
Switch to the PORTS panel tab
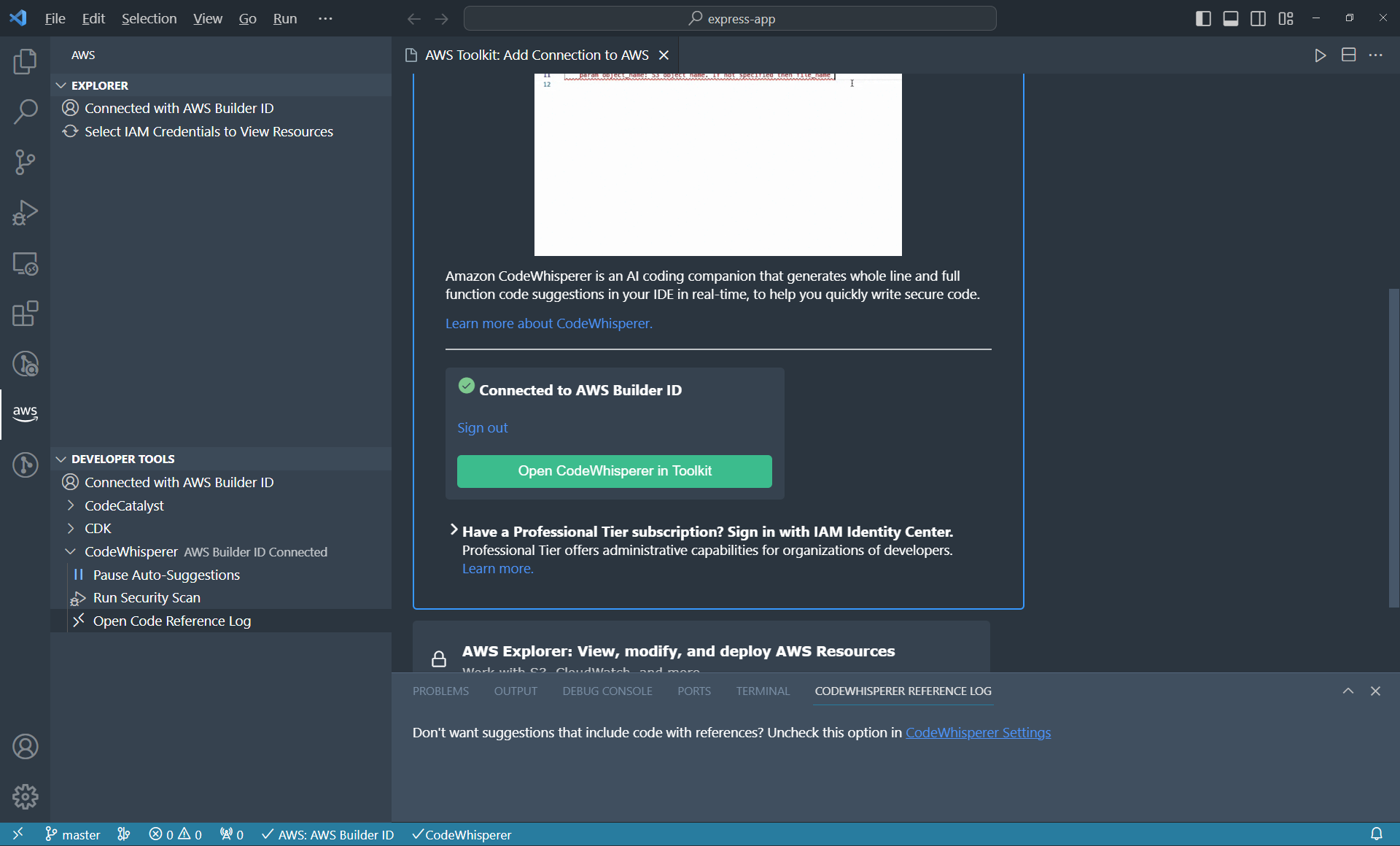click(x=694, y=691)
